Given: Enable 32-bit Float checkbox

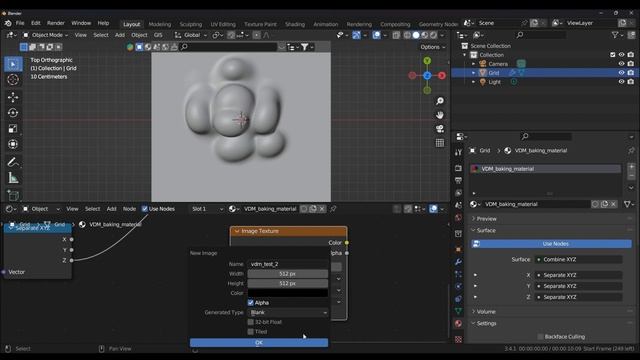Looking at the screenshot, I should coord(251,322).
